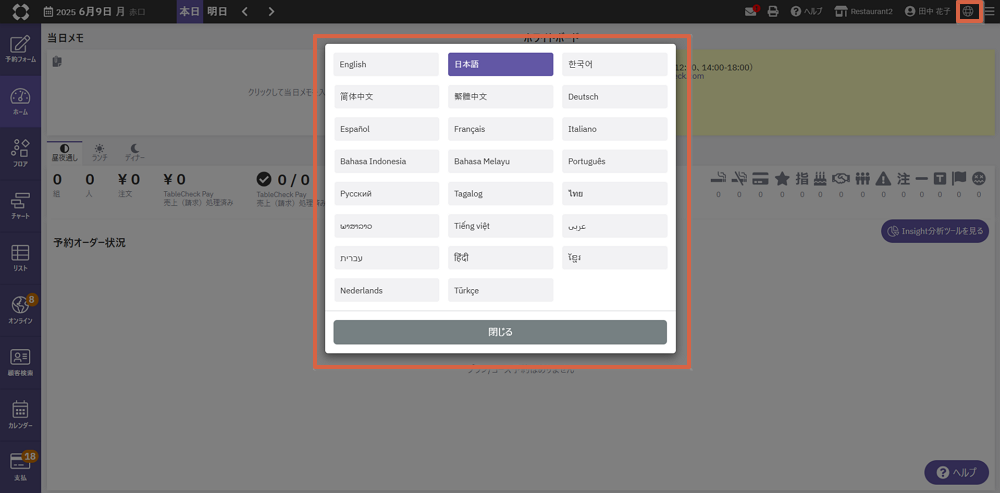This screenshot has width=1000, height=493.
Task: Click the non-smoking filter icon
Action: pos(739,179)
